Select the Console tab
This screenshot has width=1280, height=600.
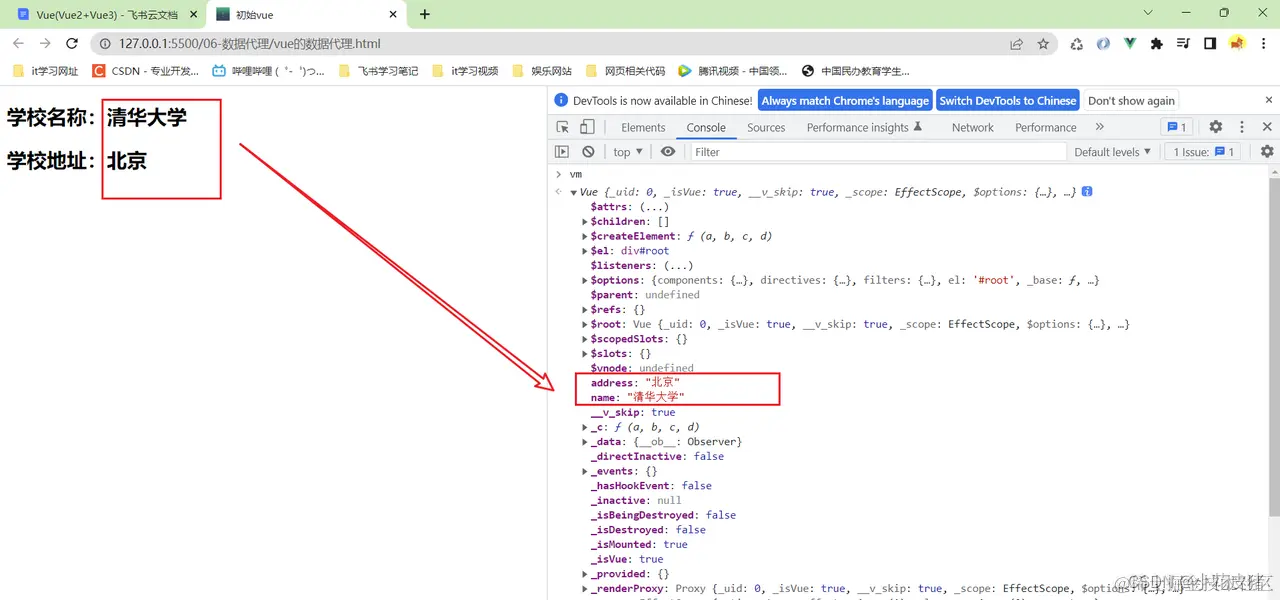706,127
